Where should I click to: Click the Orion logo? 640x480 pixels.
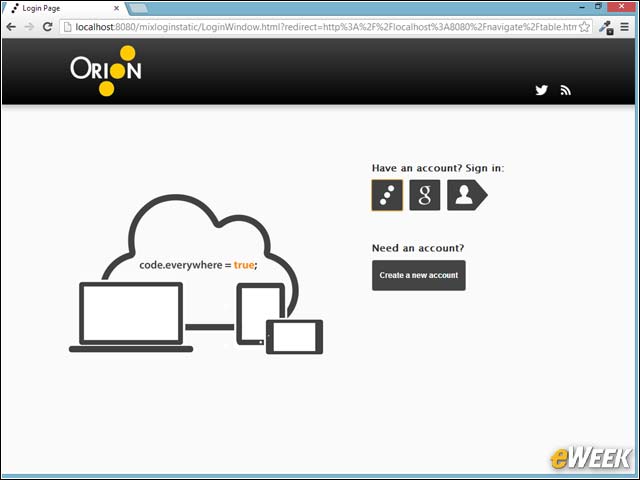[106, 71]
